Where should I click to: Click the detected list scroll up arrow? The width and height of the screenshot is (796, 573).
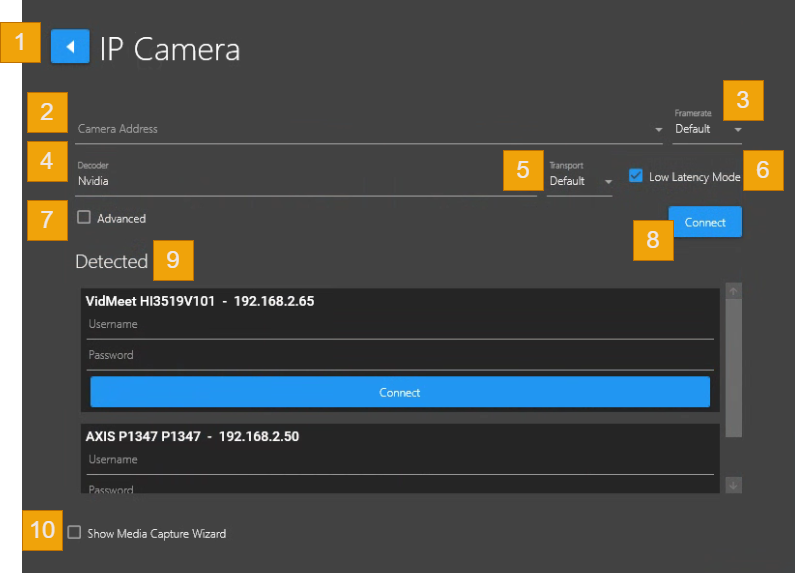point(734,291)
